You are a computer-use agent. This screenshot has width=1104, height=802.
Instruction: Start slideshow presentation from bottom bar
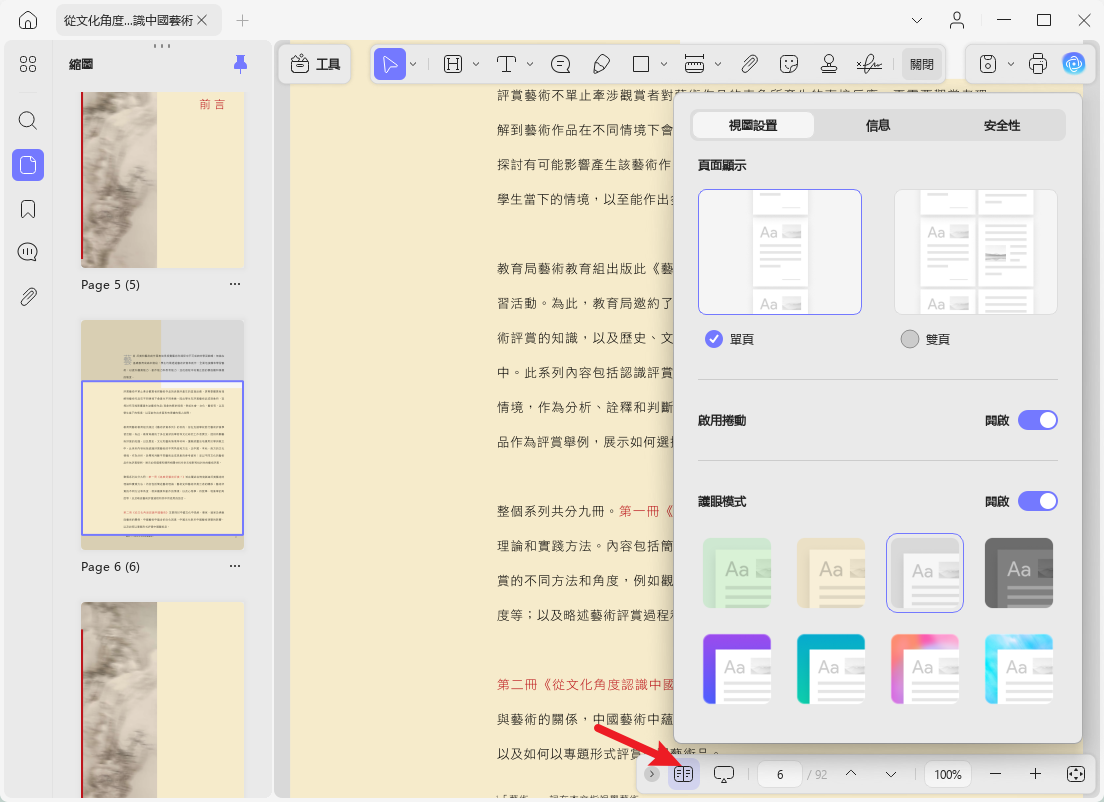tap(724, 774)
